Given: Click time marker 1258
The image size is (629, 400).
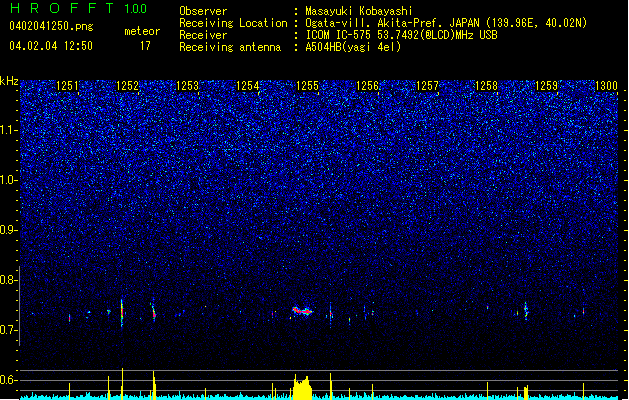Looking at the screenshot, I should click(487, 86).
